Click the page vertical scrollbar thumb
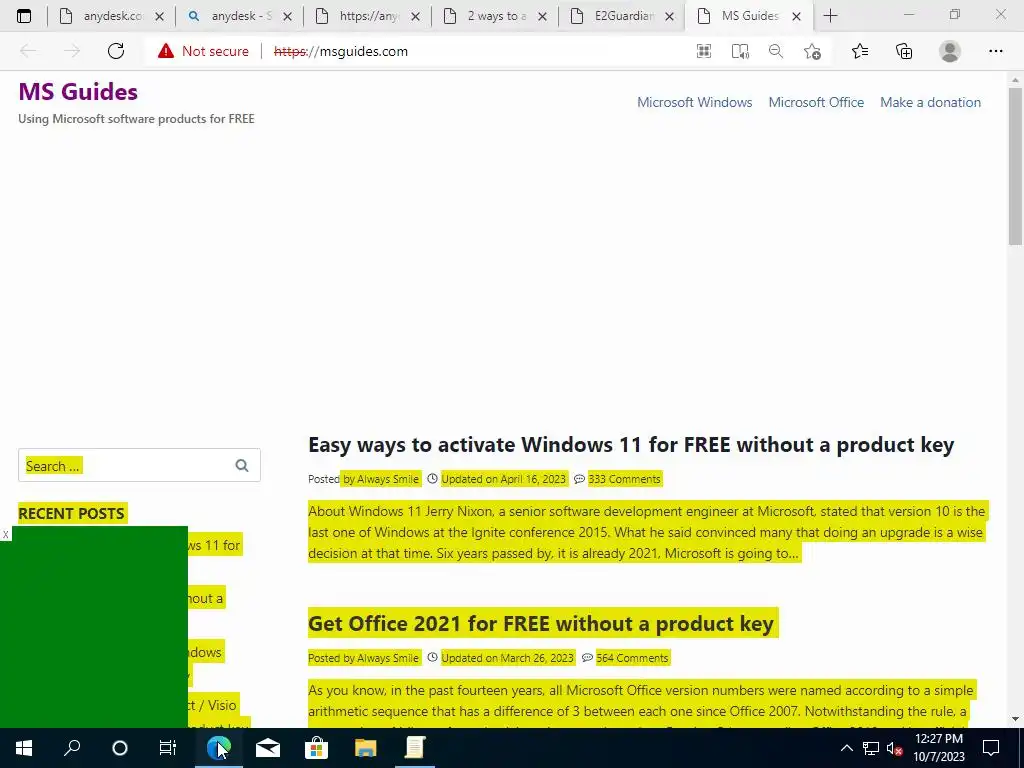 click(1015, 167)
